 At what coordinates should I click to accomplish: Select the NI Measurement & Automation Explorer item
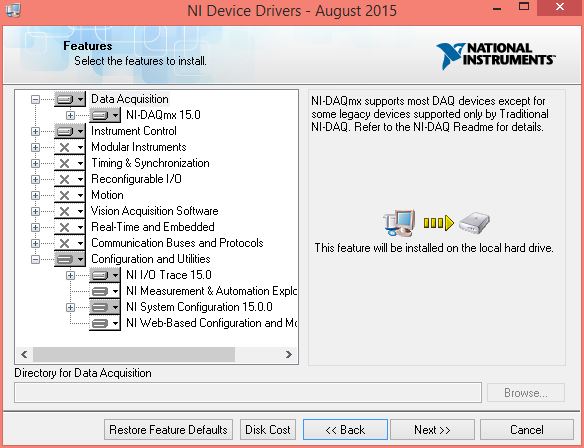(211, 291)
